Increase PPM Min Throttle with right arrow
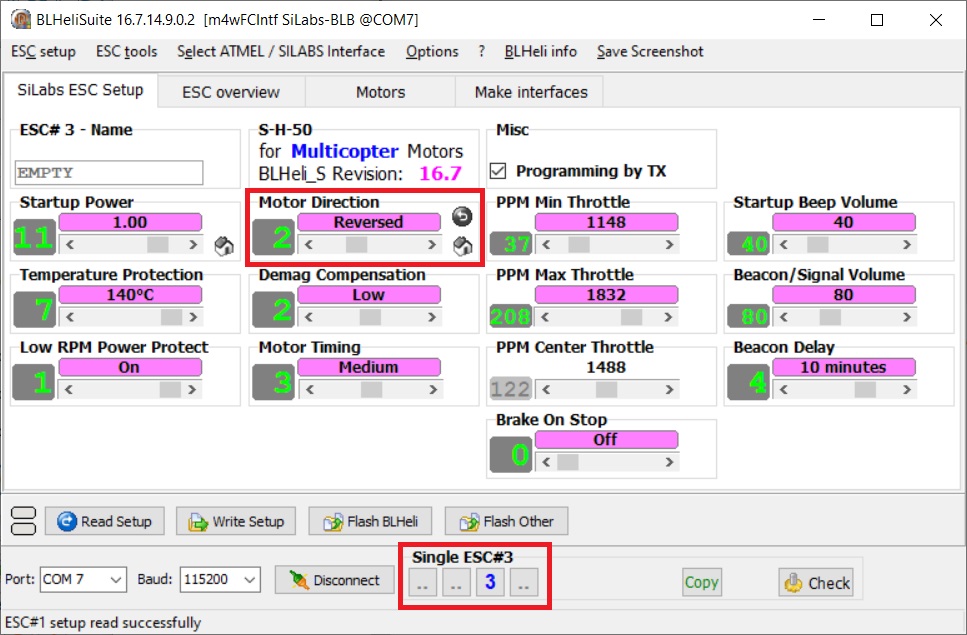 [669, 245]
